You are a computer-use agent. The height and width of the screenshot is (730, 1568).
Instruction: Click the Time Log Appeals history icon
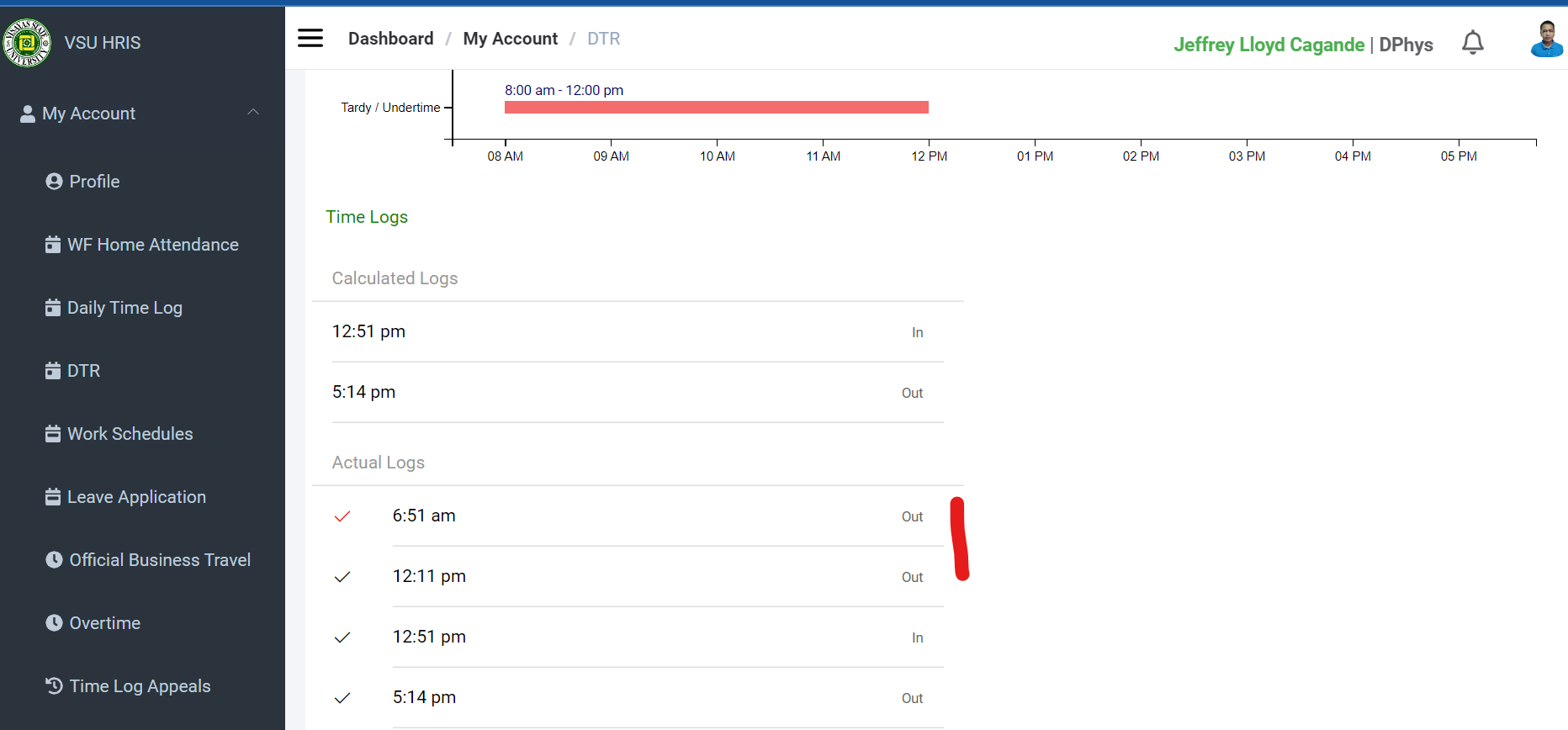[x=54, y=686]
